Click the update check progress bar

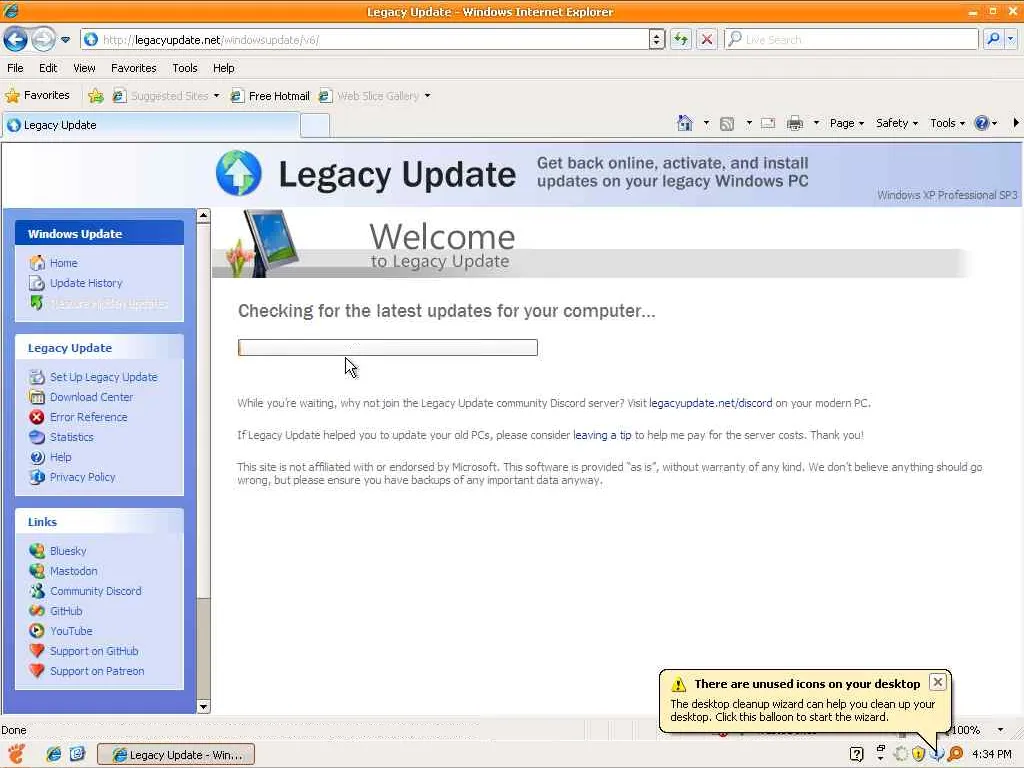pos(388,347)
